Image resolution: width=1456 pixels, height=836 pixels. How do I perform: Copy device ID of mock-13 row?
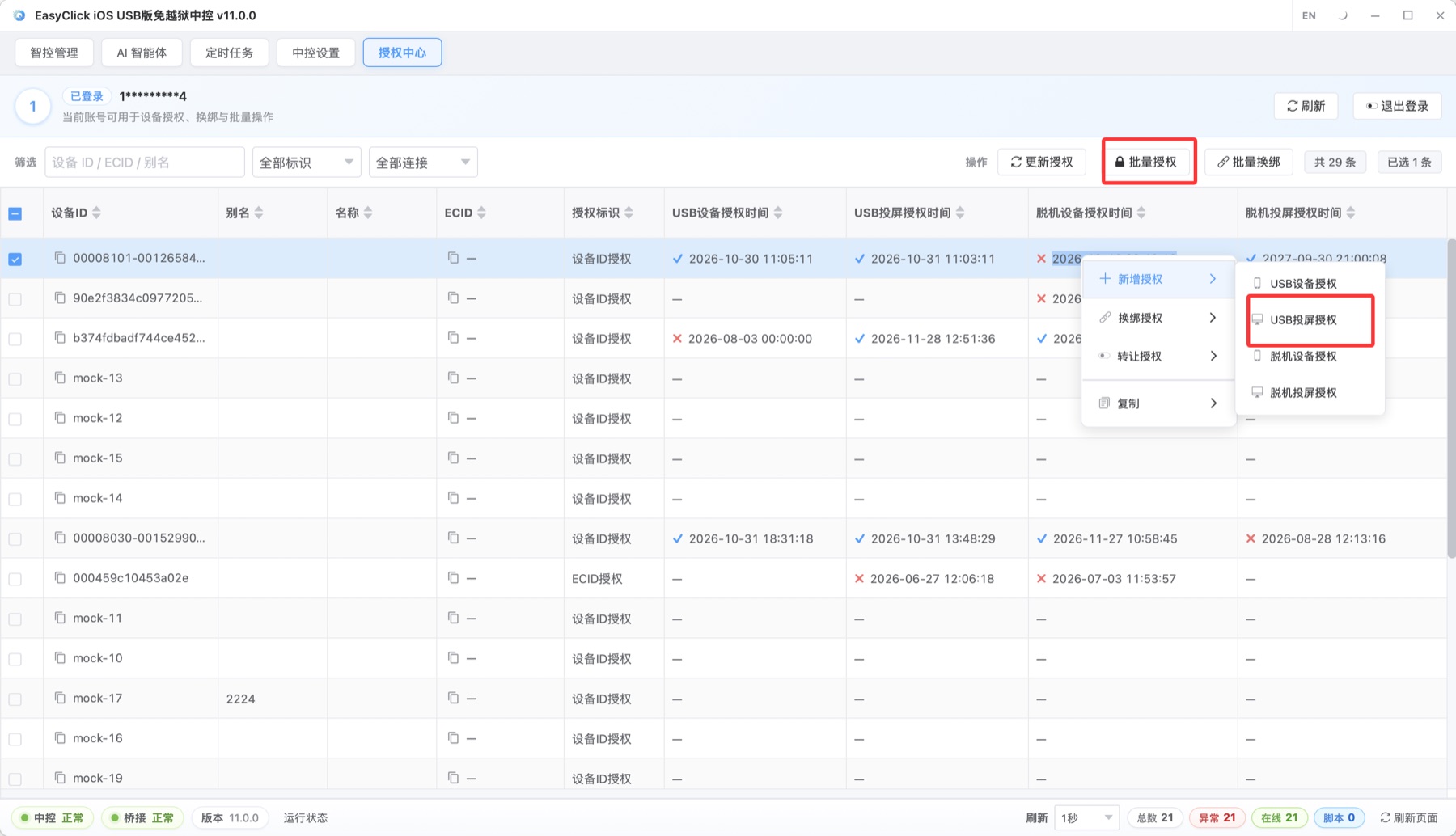pos(60,378)
